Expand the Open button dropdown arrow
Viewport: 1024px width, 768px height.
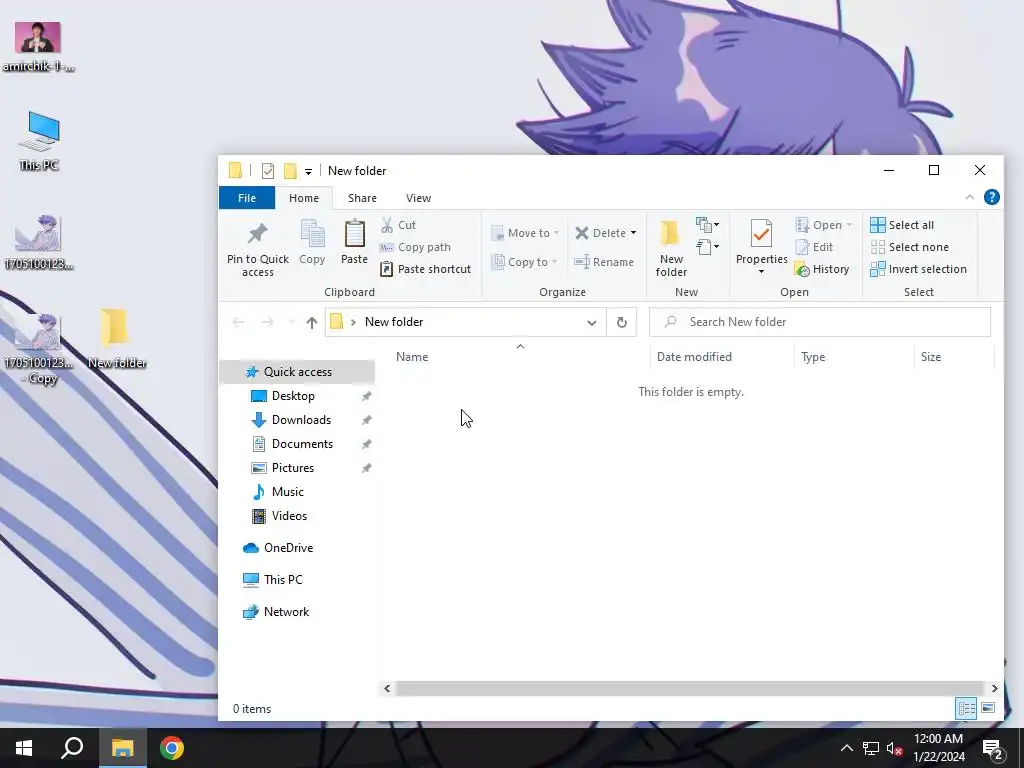(849, 225)
